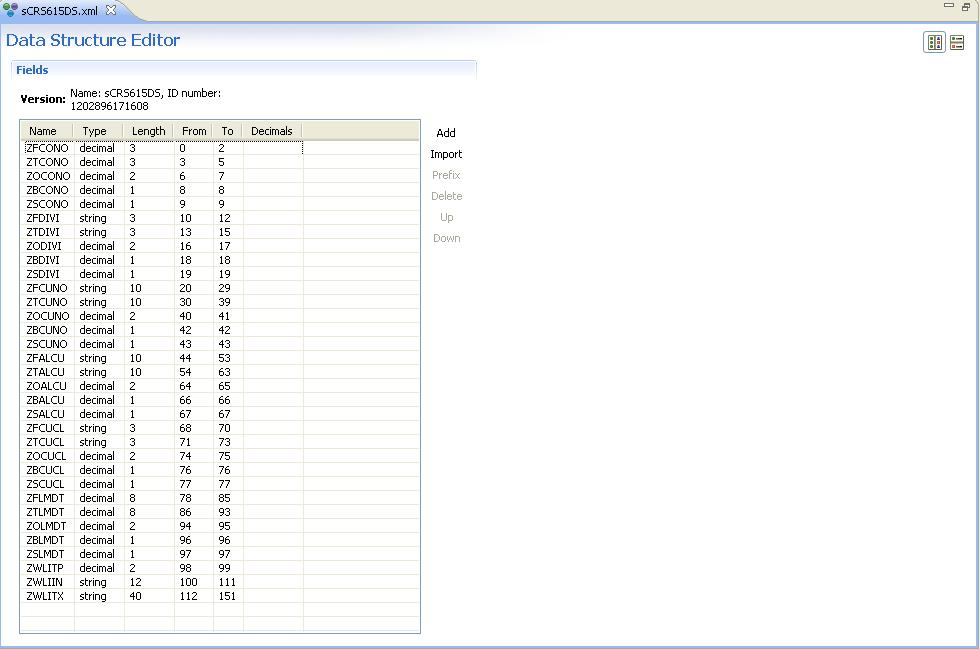
Task: Select the ZFALCU field name
Action: [45, 358]
